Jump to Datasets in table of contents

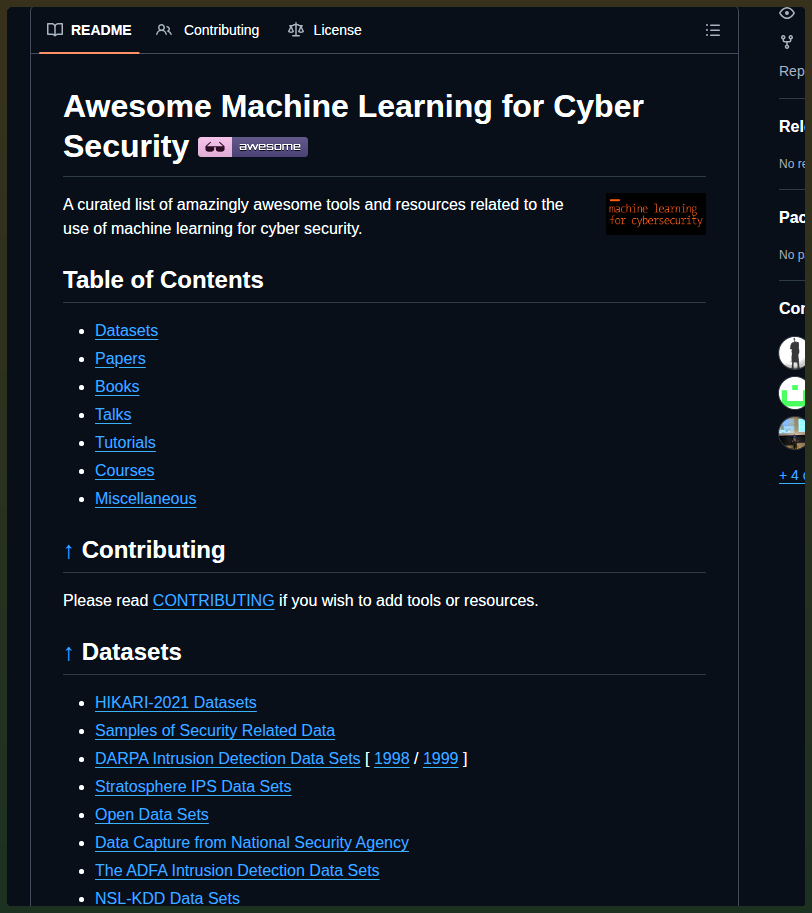[126, 331]
